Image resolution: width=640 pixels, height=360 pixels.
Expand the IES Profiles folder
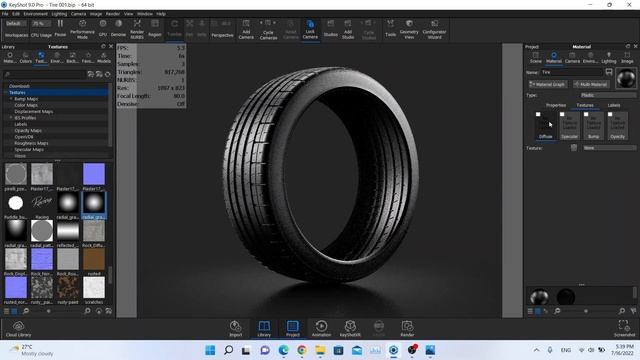(11, 118)
